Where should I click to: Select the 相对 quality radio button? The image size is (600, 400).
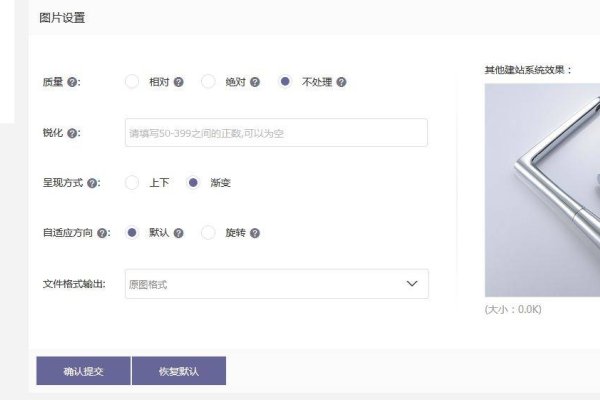click(132, 82)
